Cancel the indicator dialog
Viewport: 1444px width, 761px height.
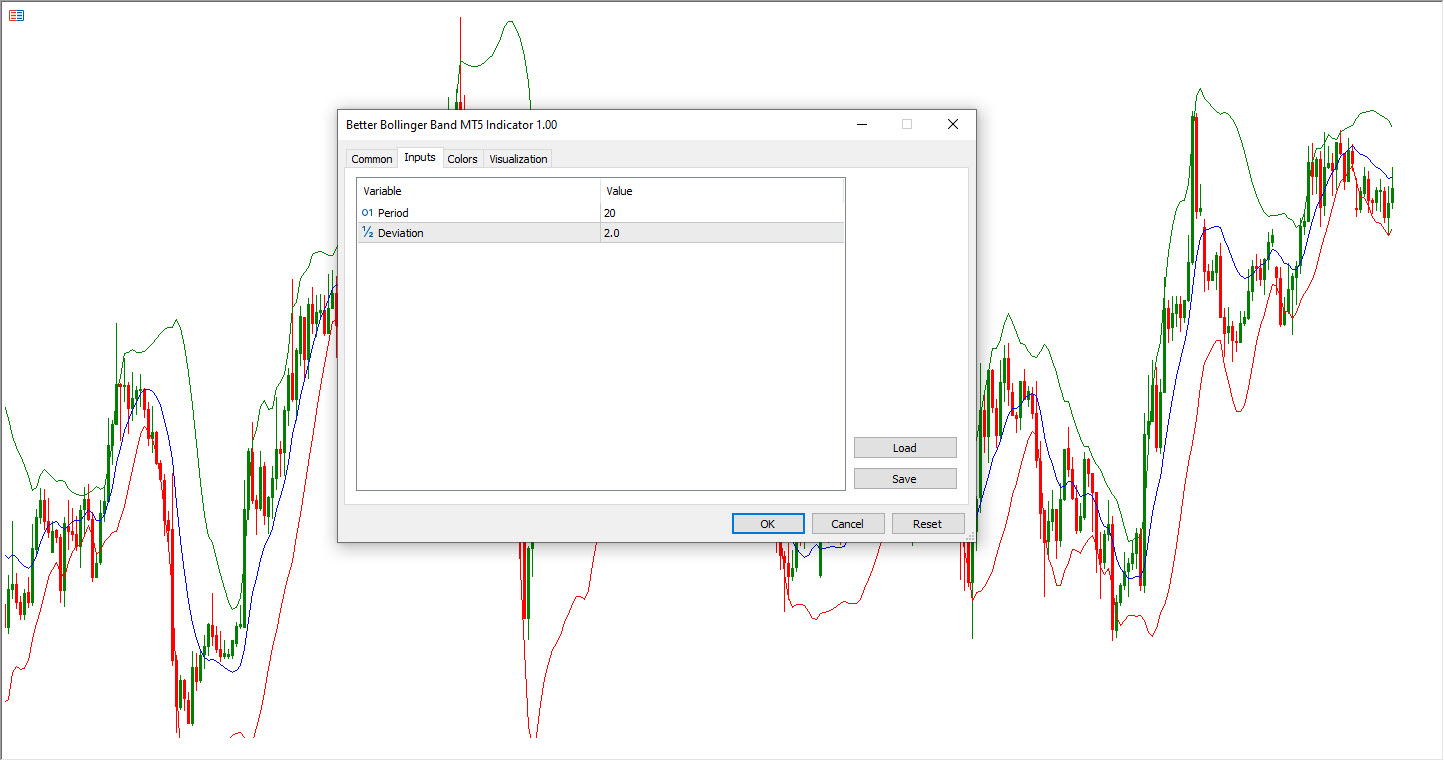pos(847,524)
